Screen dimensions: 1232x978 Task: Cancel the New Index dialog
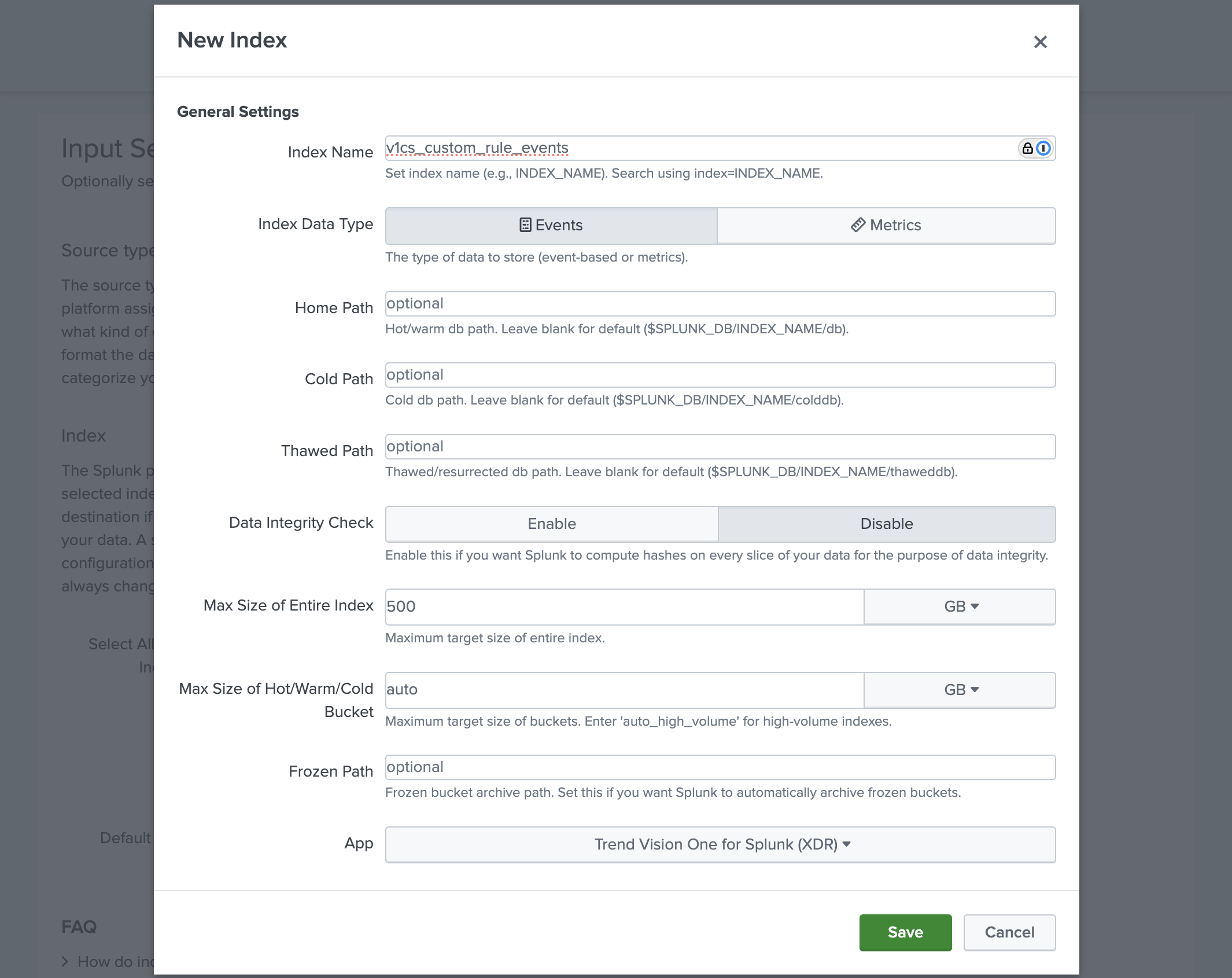(x=1009, y=932)
